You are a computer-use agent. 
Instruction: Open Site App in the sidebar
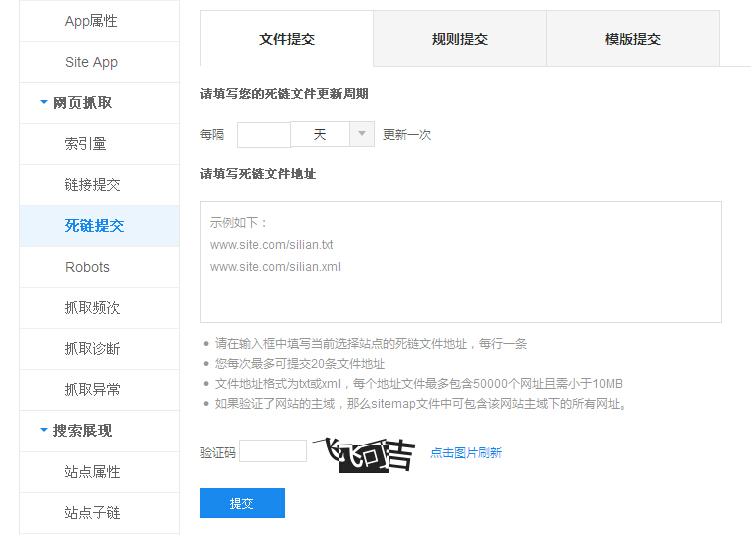coord(91,62)
